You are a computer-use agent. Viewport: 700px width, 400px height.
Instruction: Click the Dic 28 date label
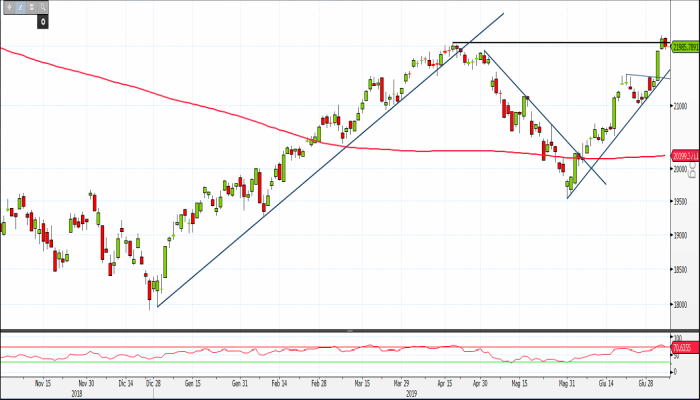pyautogui.click(x=153, y=383)
